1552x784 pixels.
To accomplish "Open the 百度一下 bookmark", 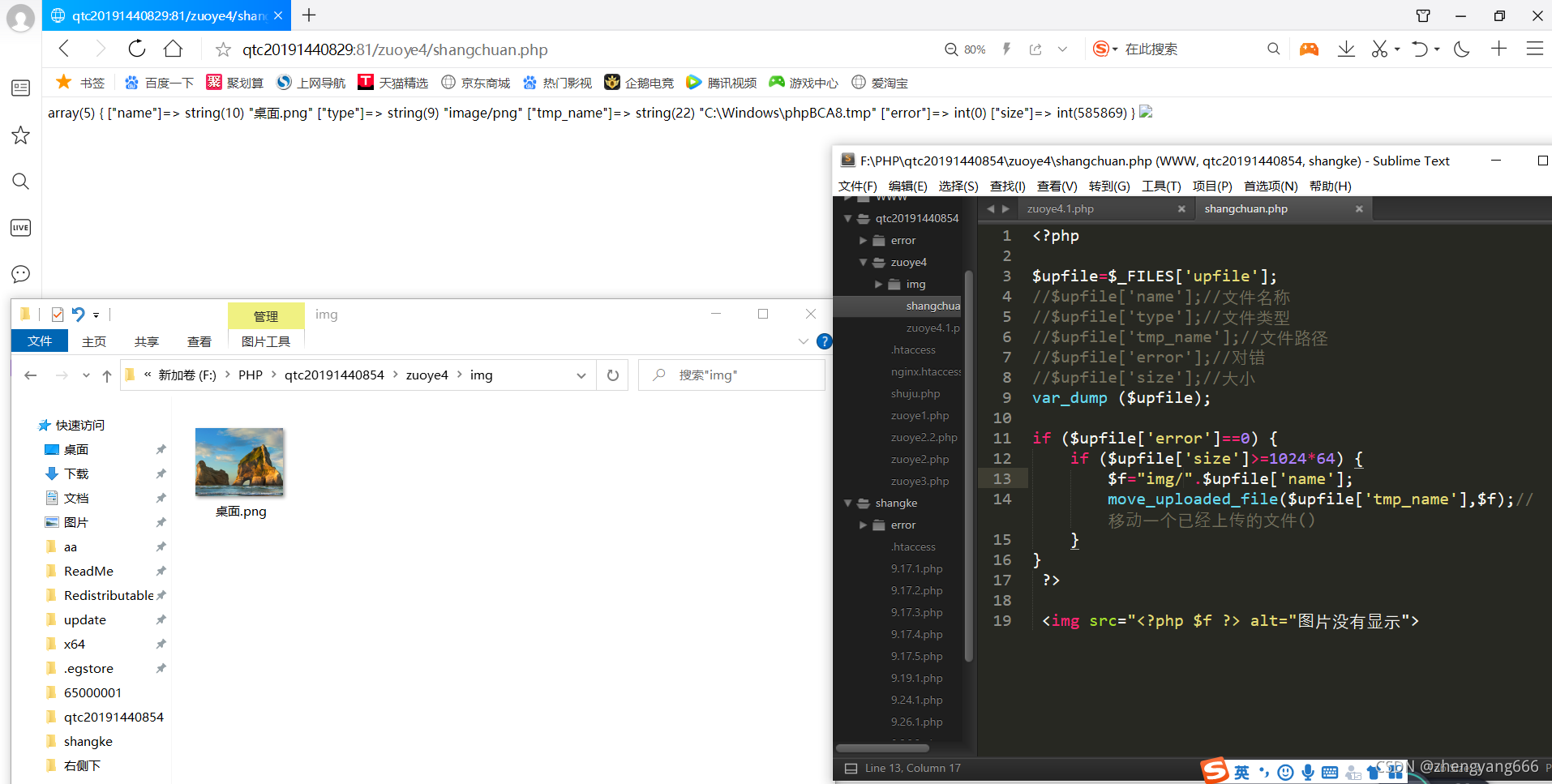I will point(159,83).
